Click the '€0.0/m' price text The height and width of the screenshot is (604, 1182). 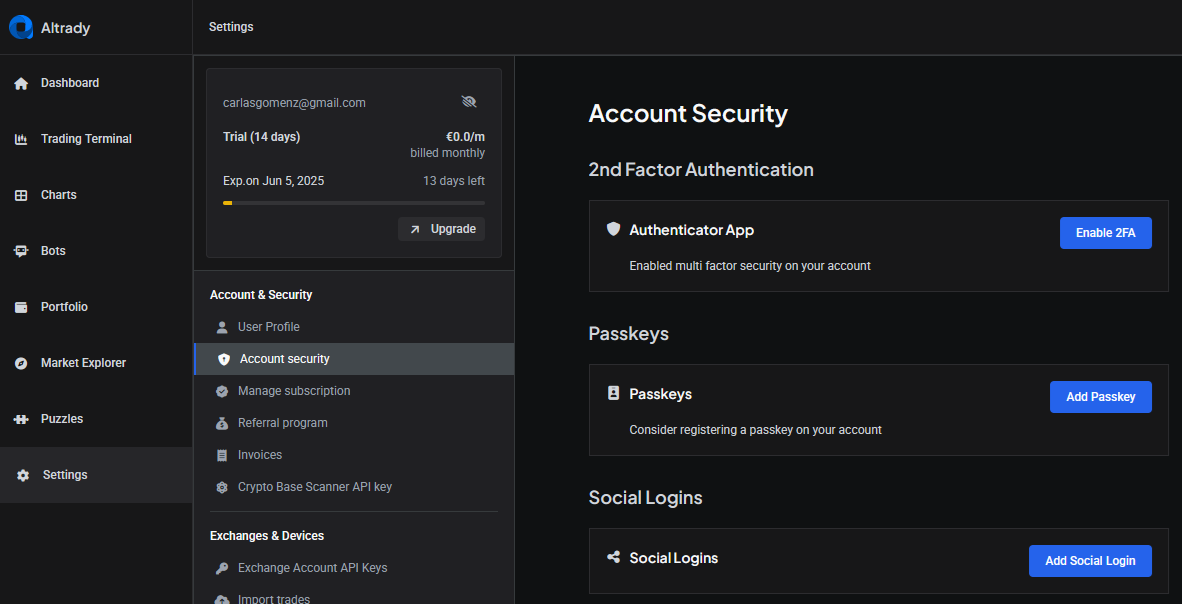465,137
